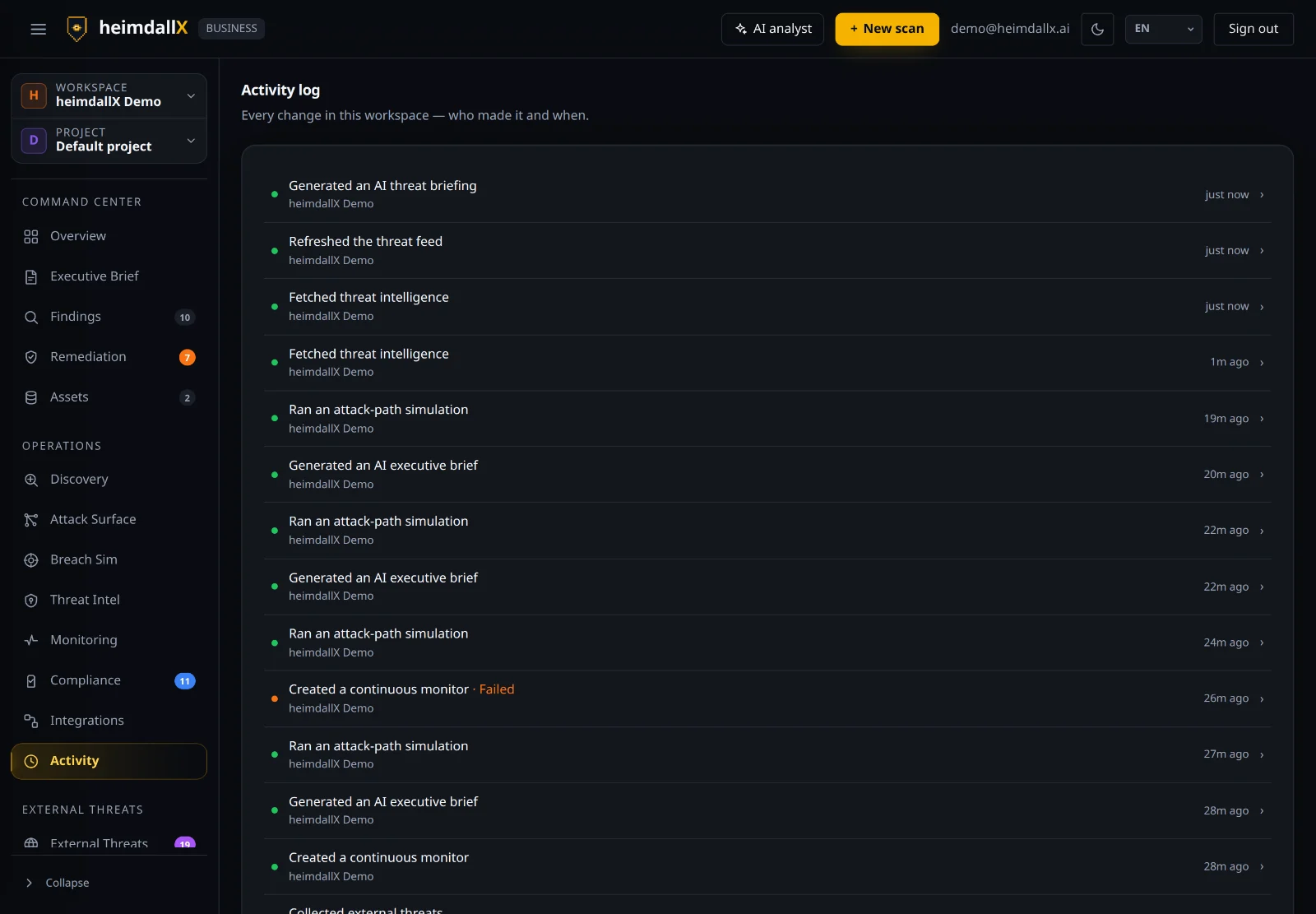The height and width of the screenshot is (914, 1316).
Task: Expand the Default project selector
Action: coord(109,141)
